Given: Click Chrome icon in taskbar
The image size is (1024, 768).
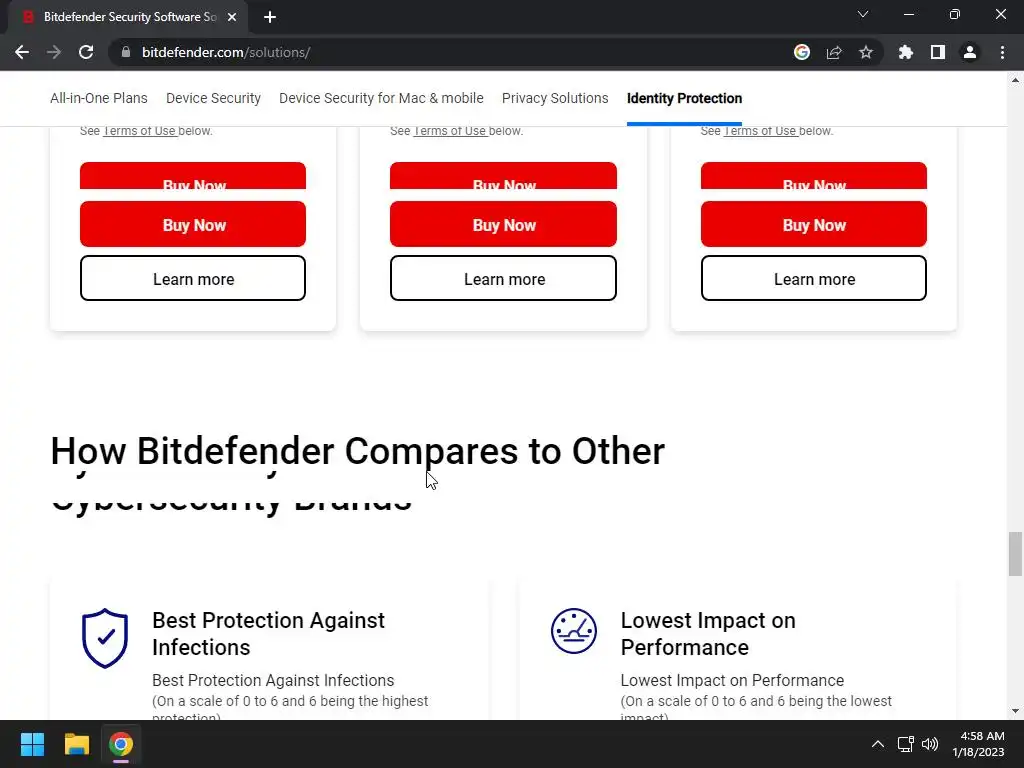Looking at the screenshot, I should [121, 744].
